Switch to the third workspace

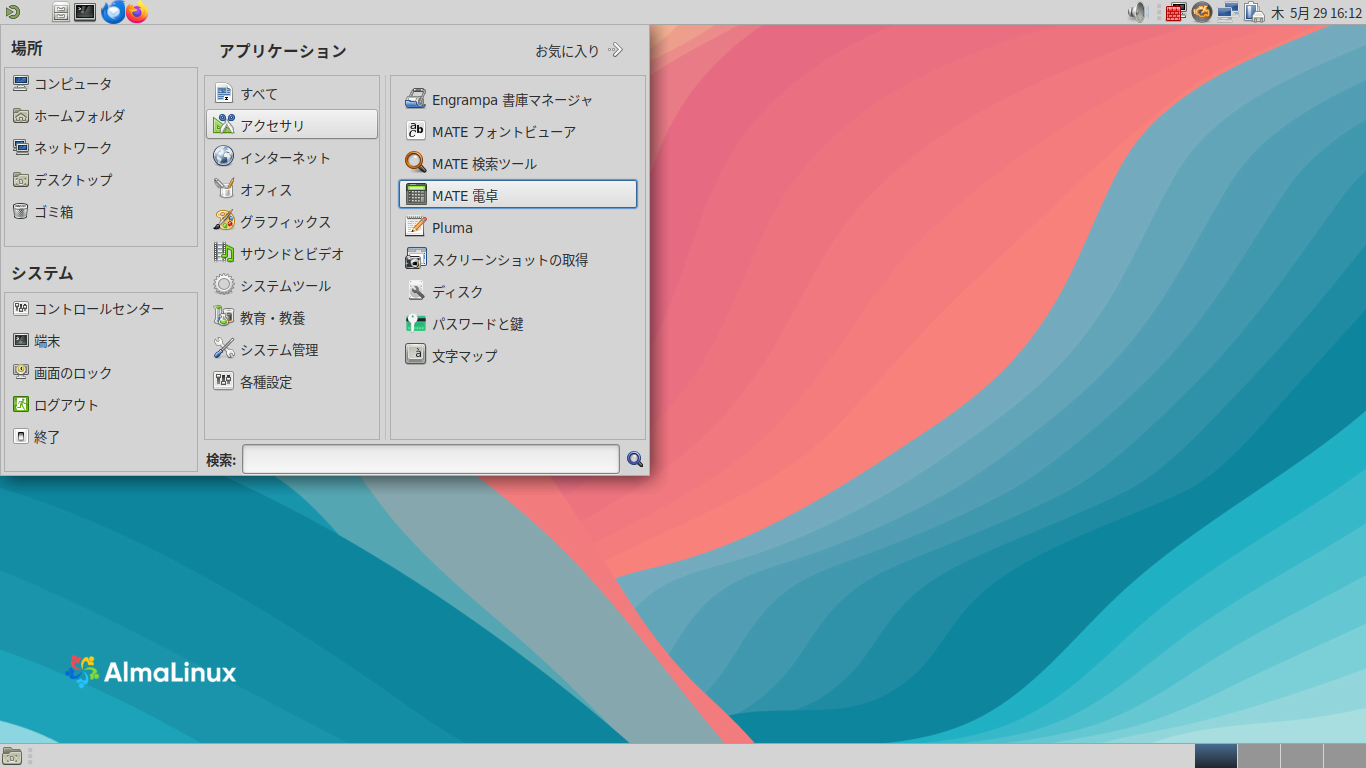point(1301,756)
